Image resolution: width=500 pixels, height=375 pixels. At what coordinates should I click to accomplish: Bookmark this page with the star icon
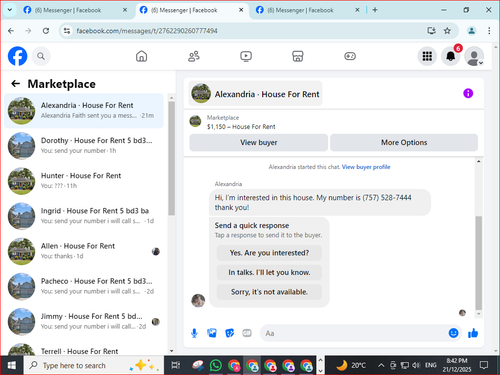(447, 31)
